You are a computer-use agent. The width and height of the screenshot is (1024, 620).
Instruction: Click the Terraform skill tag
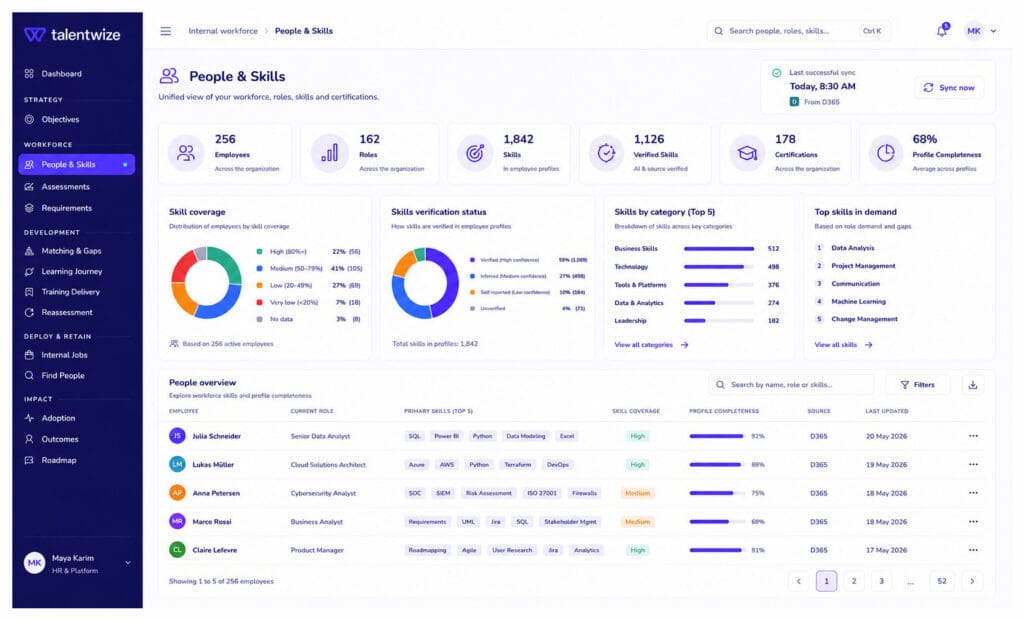point(517,465)
